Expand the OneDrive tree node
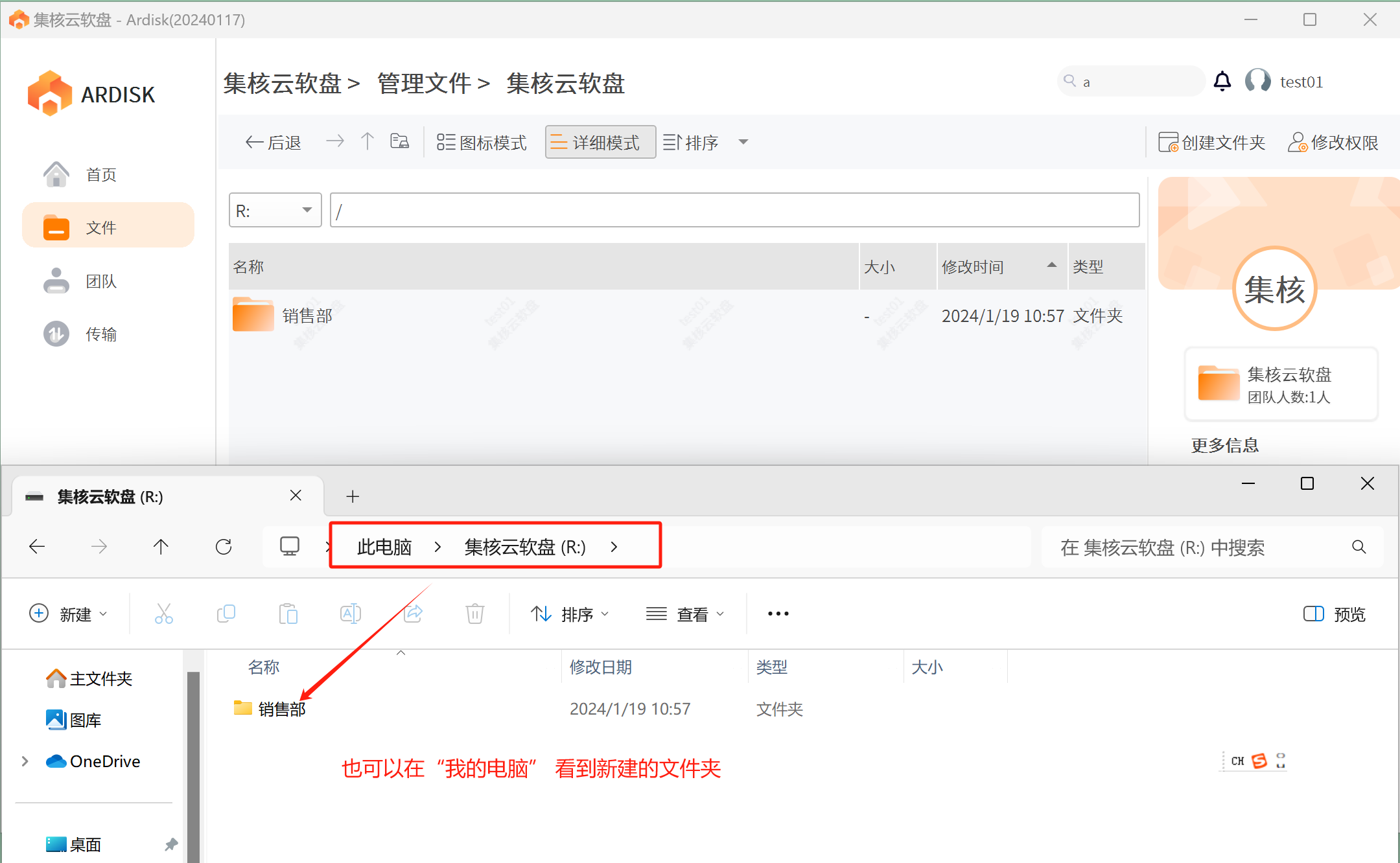The width and height of the screenshot is (1400, 863). [25, 761]
